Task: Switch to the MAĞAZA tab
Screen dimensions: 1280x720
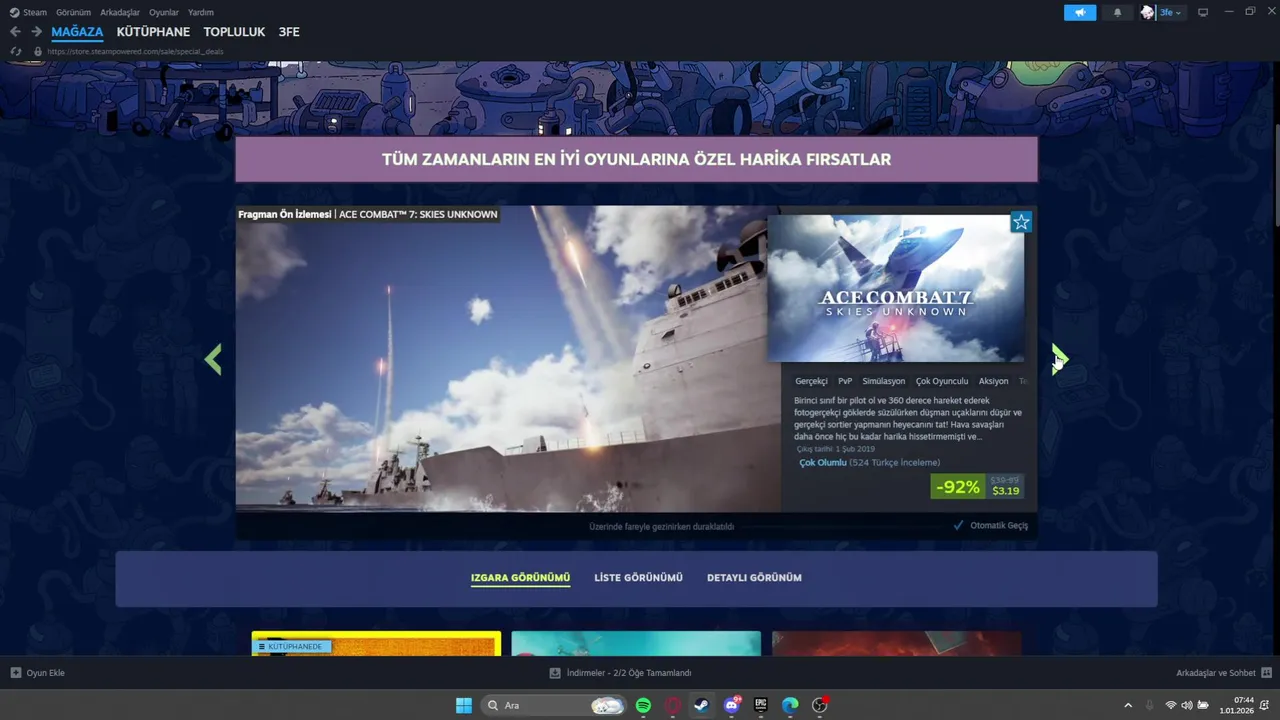Action: pos(77,32)
